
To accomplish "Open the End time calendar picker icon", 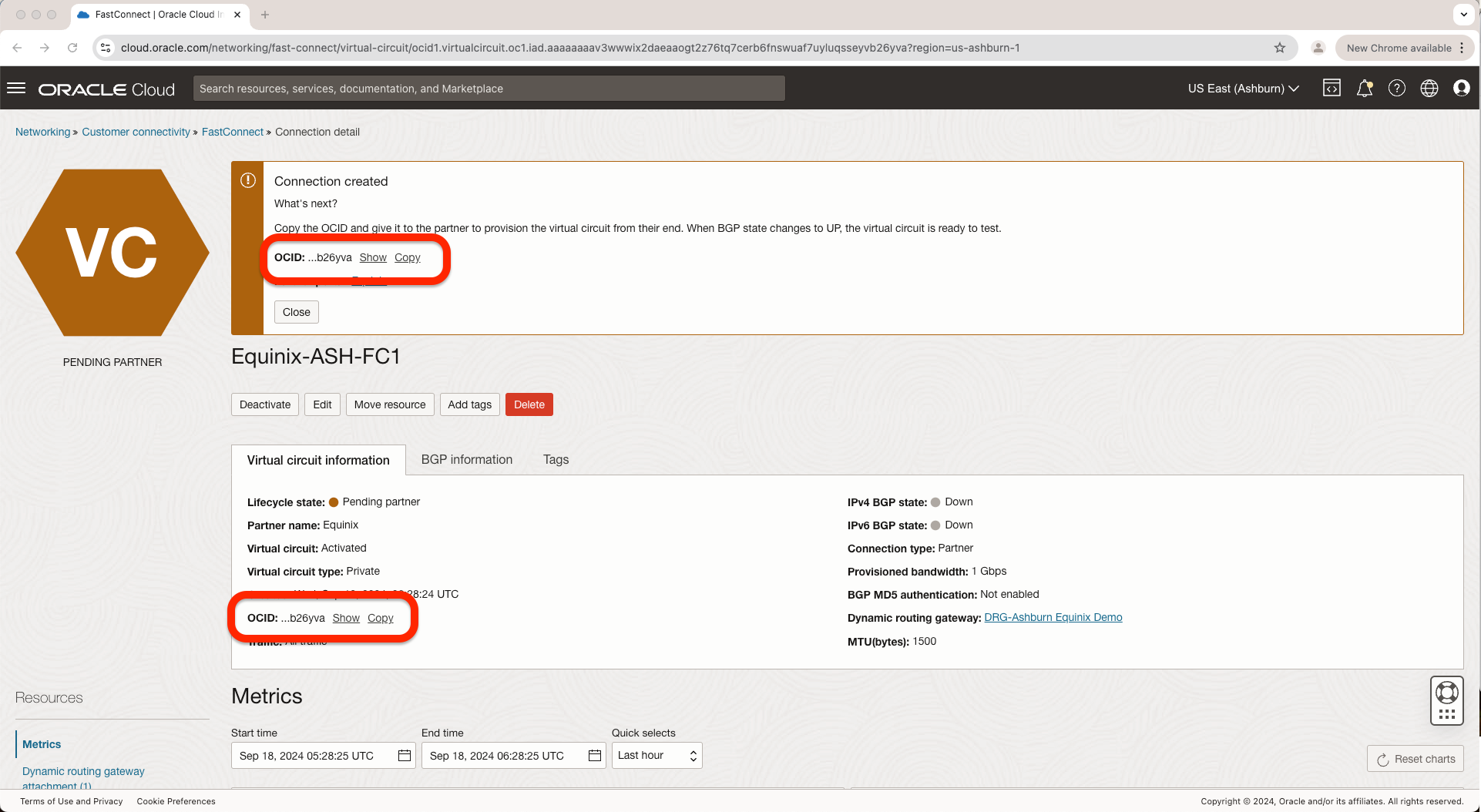I will point(595,756).
